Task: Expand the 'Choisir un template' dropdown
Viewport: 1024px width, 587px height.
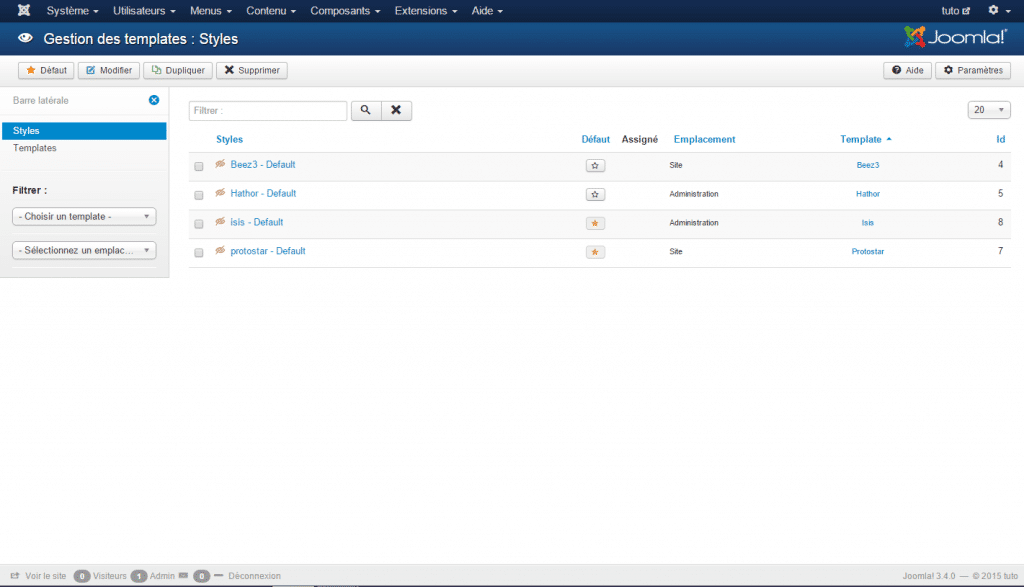Action: 84,216
